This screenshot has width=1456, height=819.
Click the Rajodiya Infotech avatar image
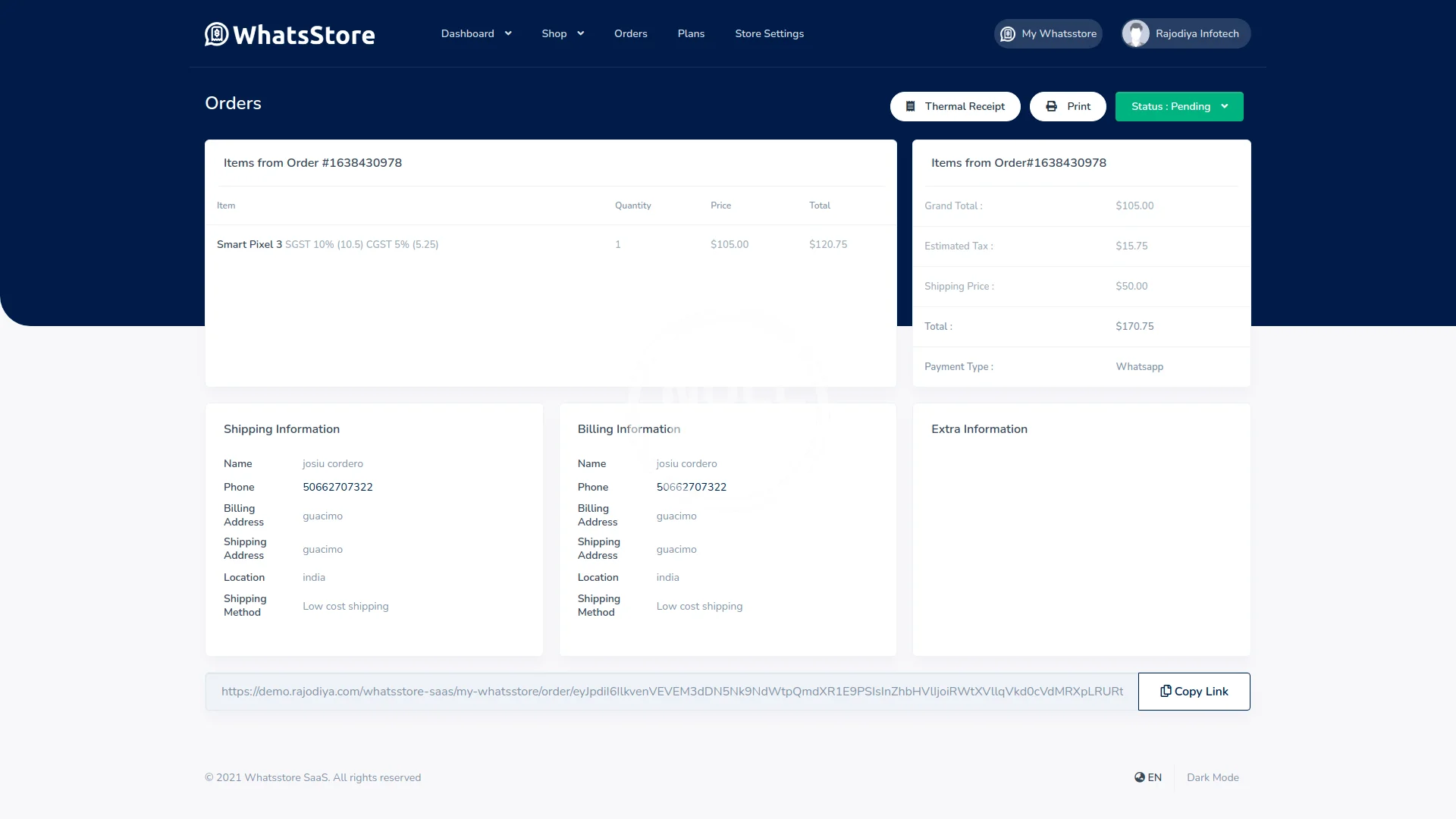(x=1135, y=34)
